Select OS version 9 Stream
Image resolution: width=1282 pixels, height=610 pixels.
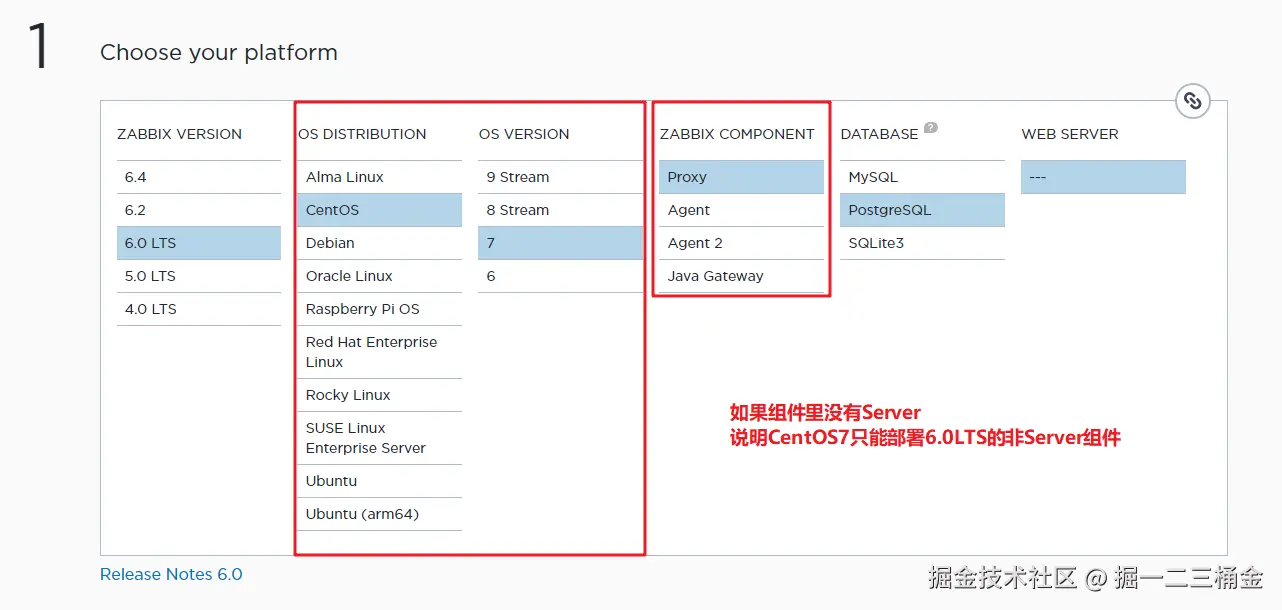click(561, 177)
